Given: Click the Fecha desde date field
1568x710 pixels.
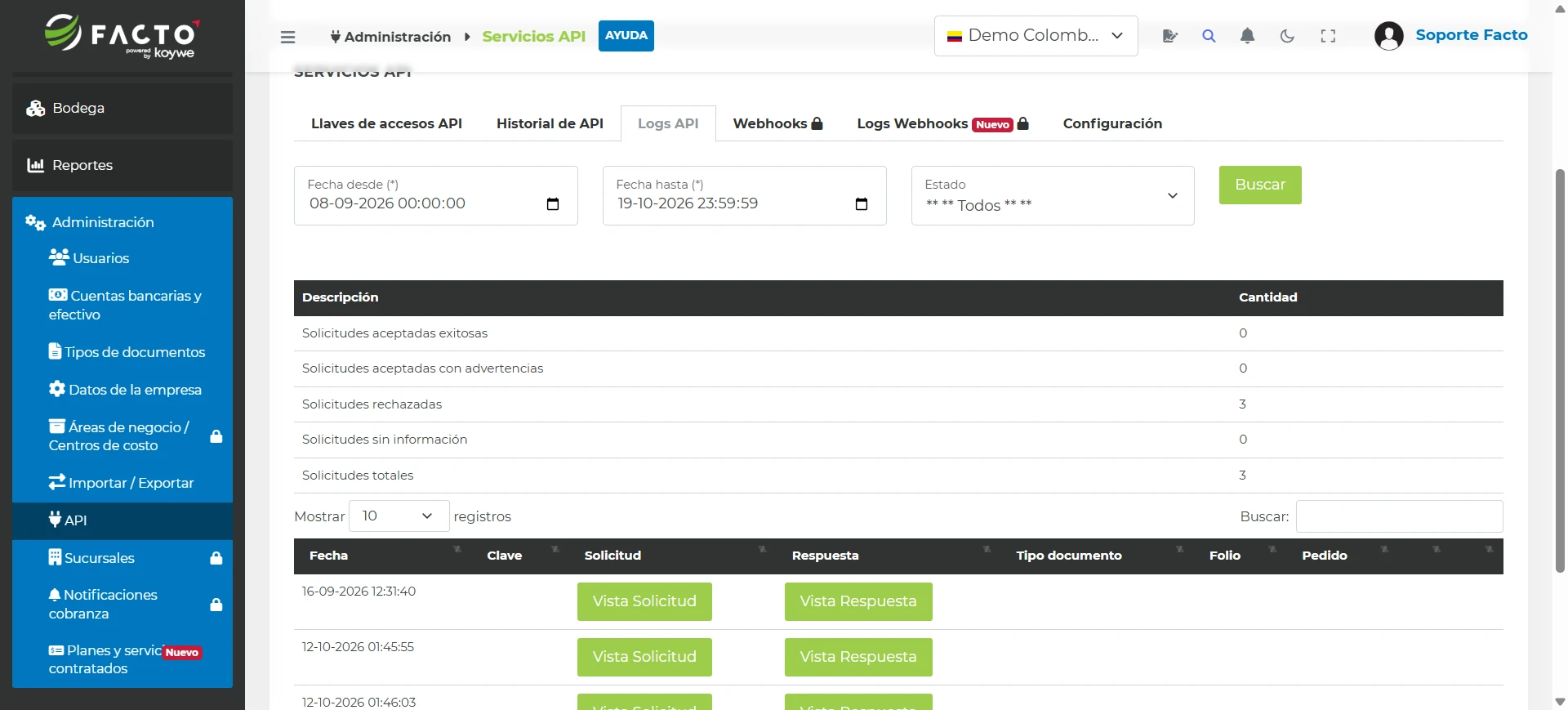Looking at the screenshot, I should (436, 196).
